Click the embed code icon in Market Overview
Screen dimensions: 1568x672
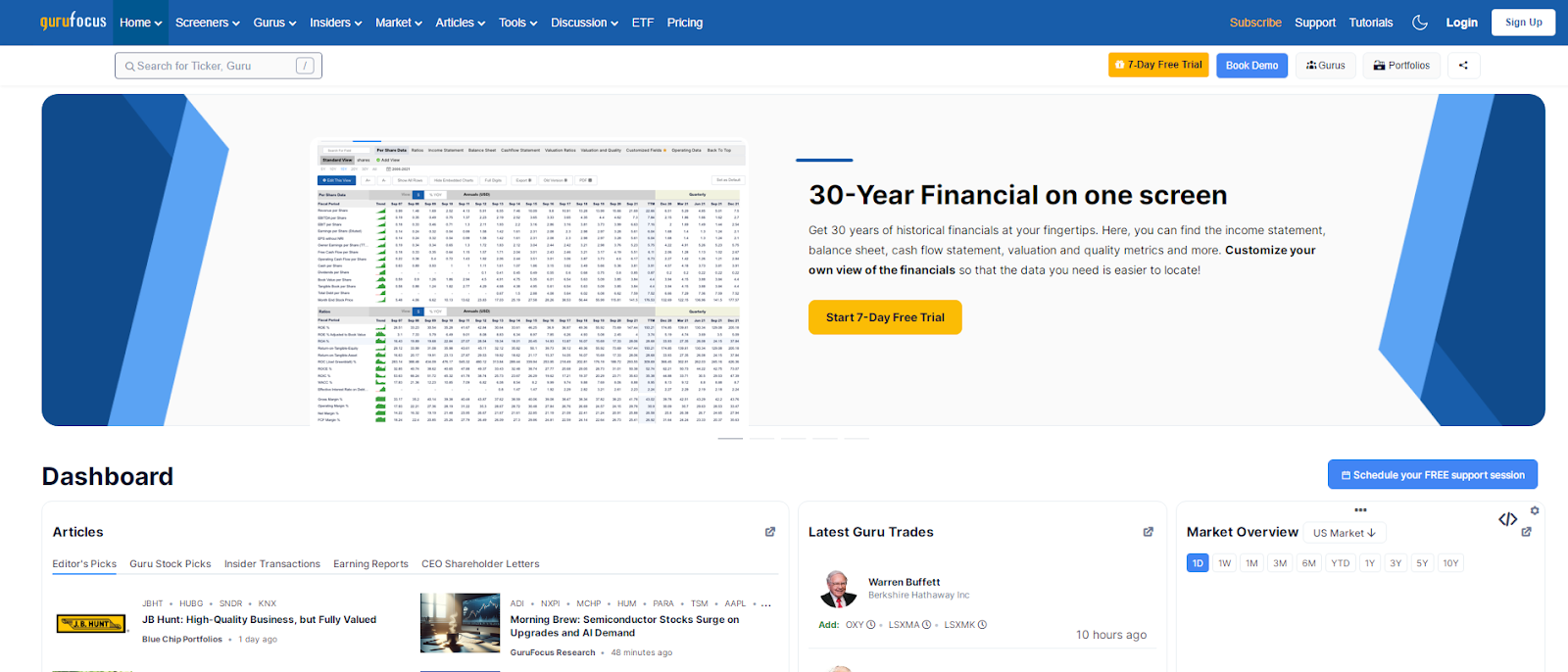click(1508, 519)
